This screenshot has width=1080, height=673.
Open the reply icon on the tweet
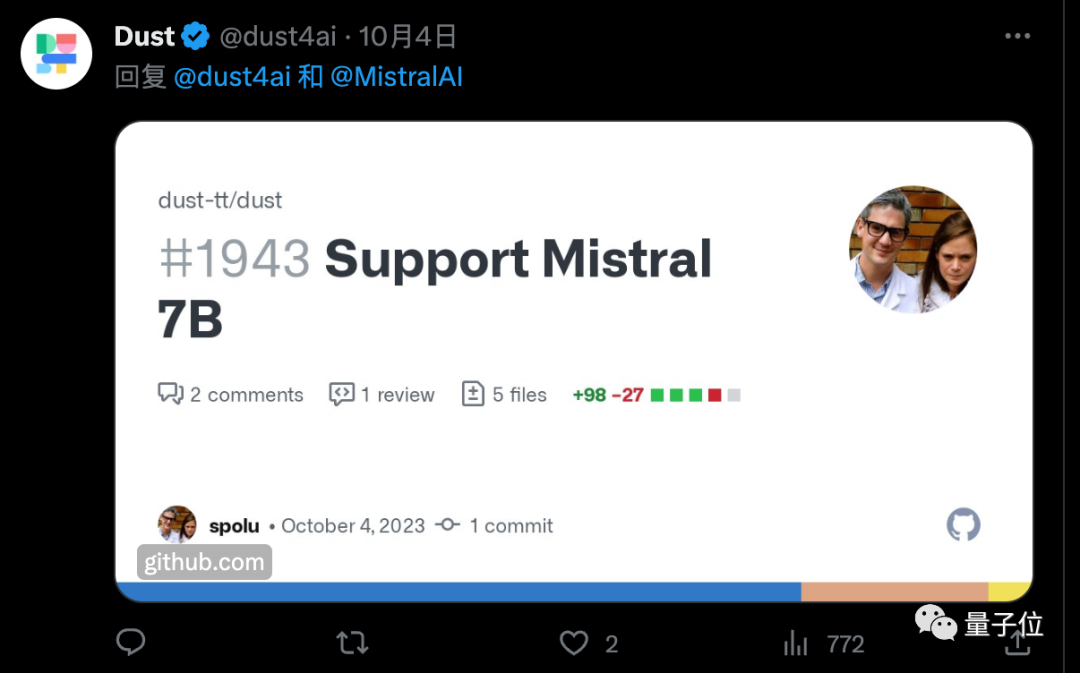coord(130,643)
